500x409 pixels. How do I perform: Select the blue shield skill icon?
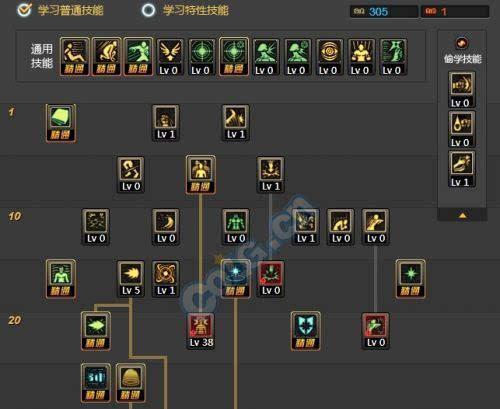click(x=305, y=331)
